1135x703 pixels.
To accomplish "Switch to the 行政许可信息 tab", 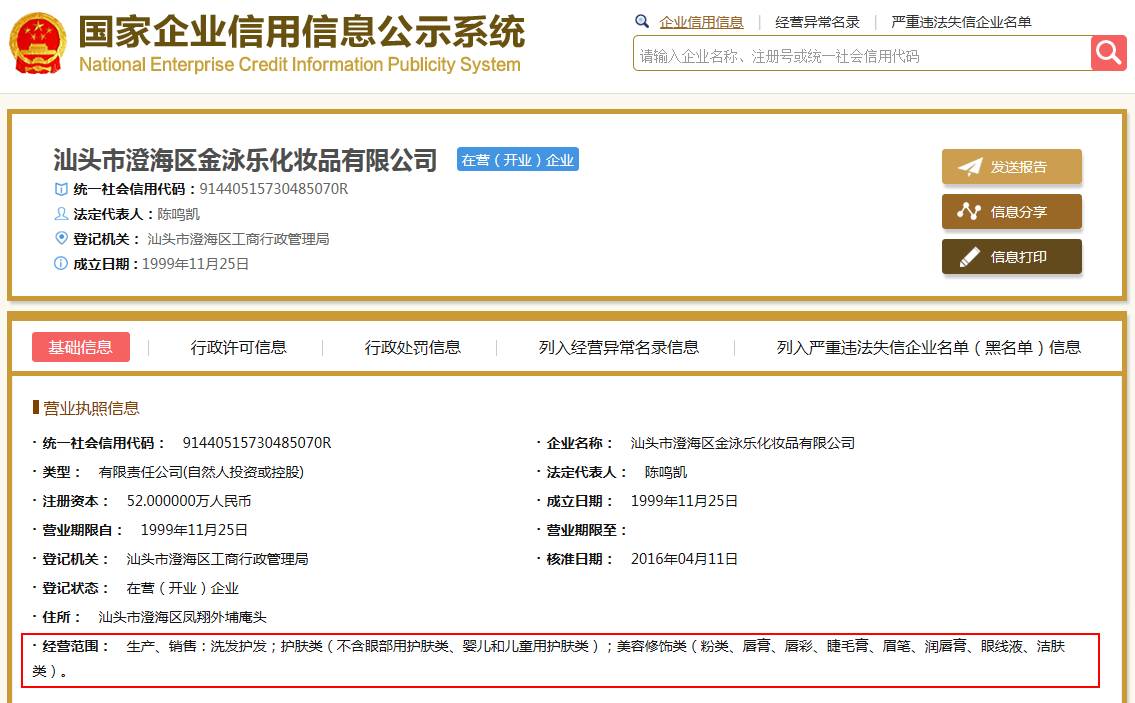I will [x=238, y=348].
